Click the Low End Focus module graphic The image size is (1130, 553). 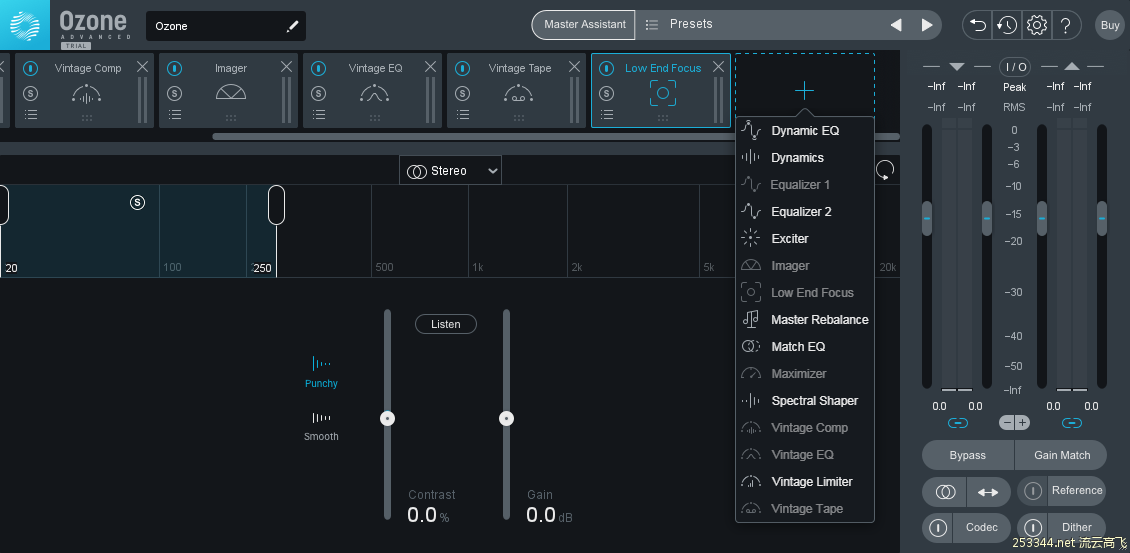coord(663,93)
